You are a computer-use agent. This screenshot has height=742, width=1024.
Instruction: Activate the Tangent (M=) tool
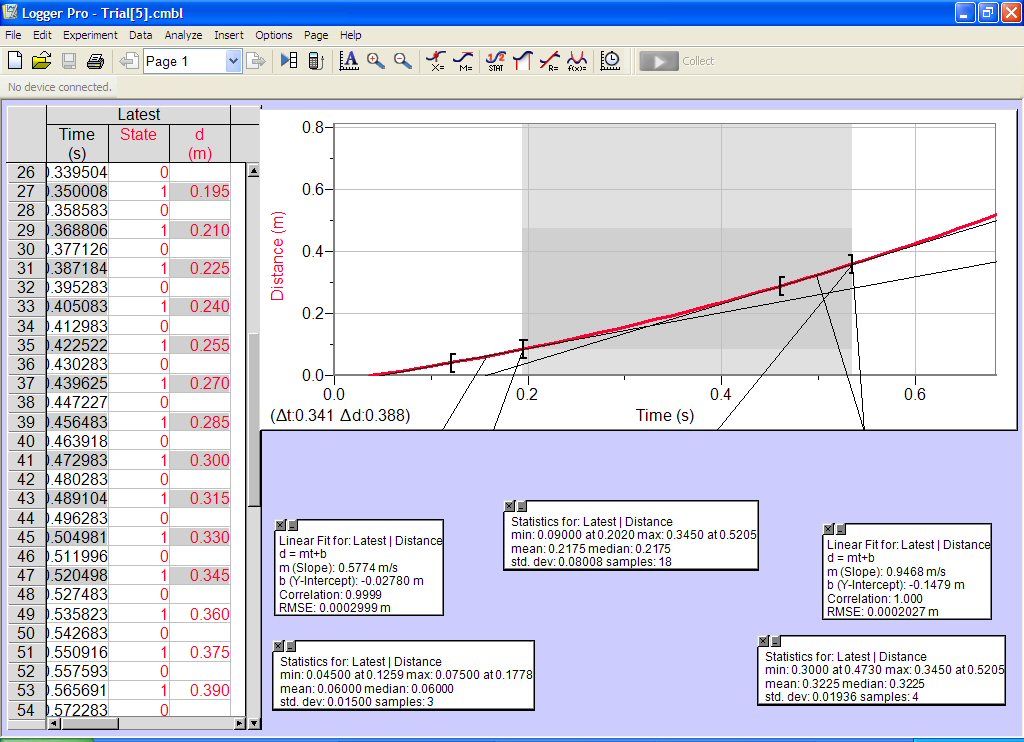coord(463,61)
